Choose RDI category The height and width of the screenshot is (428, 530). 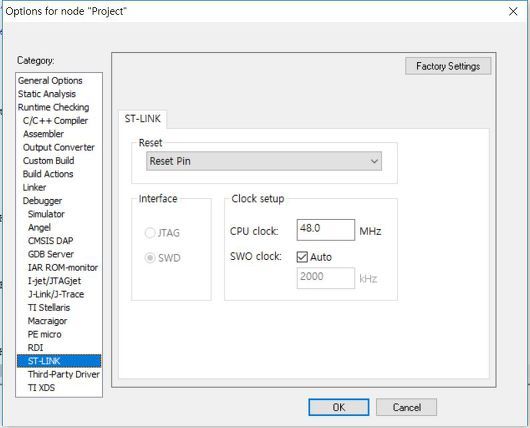point(35,348)
